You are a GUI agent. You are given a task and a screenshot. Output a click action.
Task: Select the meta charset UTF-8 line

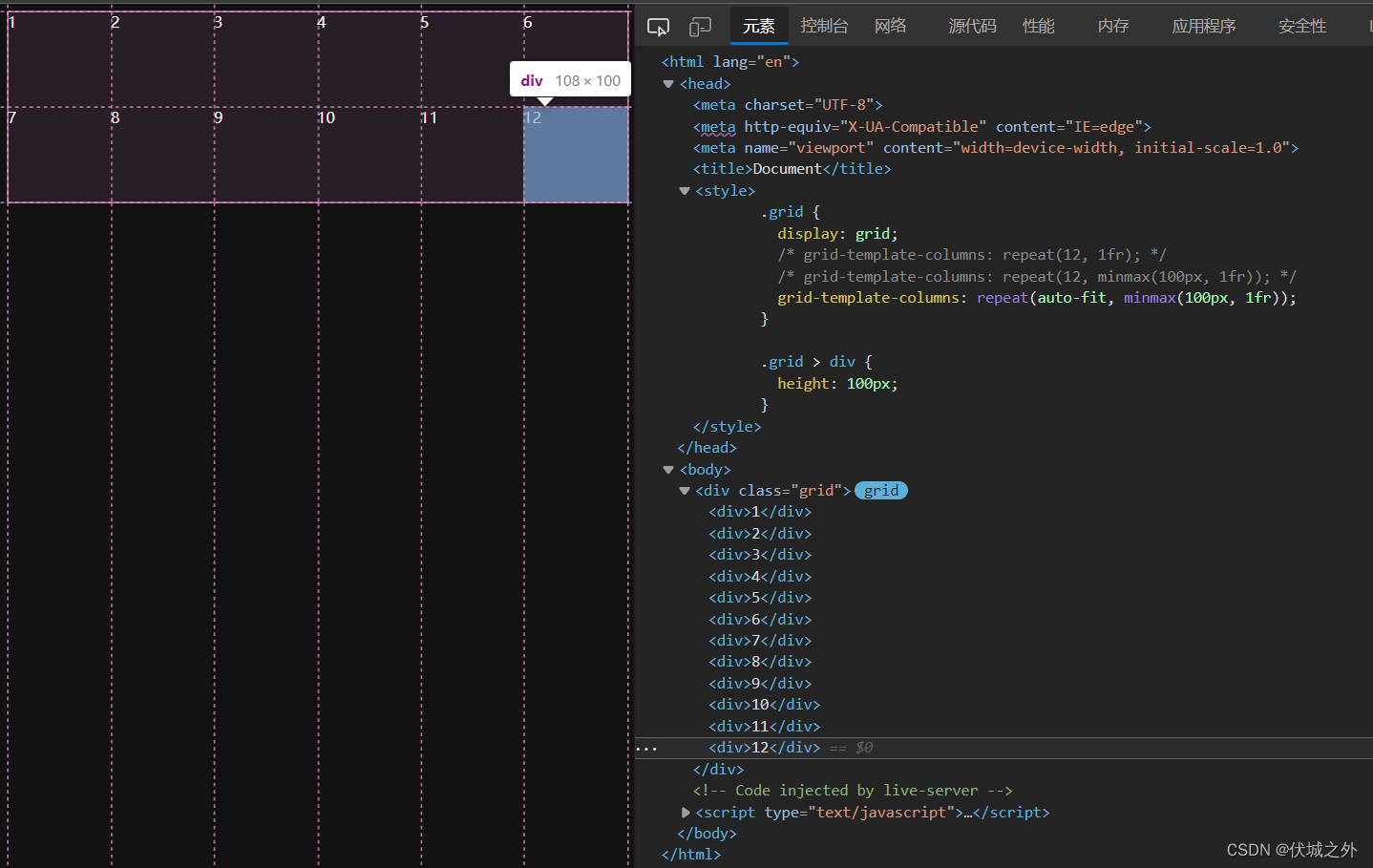click(x=788, y=105)
